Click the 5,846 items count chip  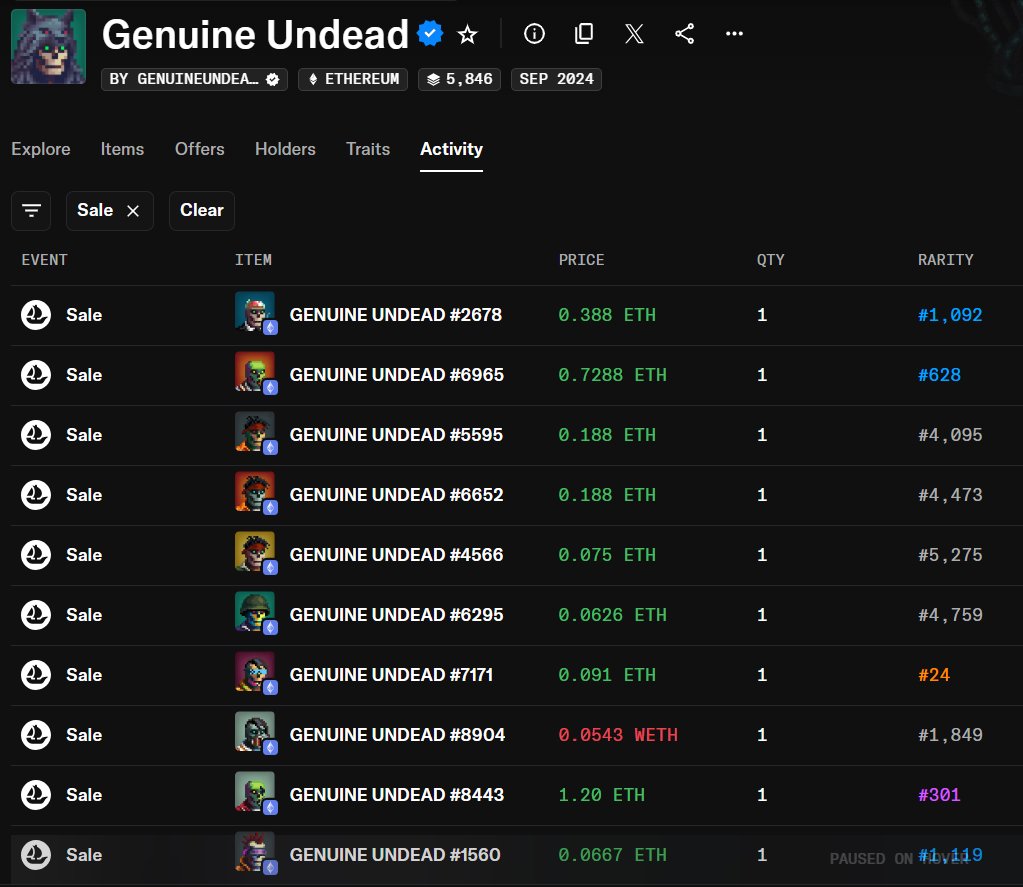click(x=459, y=79)
